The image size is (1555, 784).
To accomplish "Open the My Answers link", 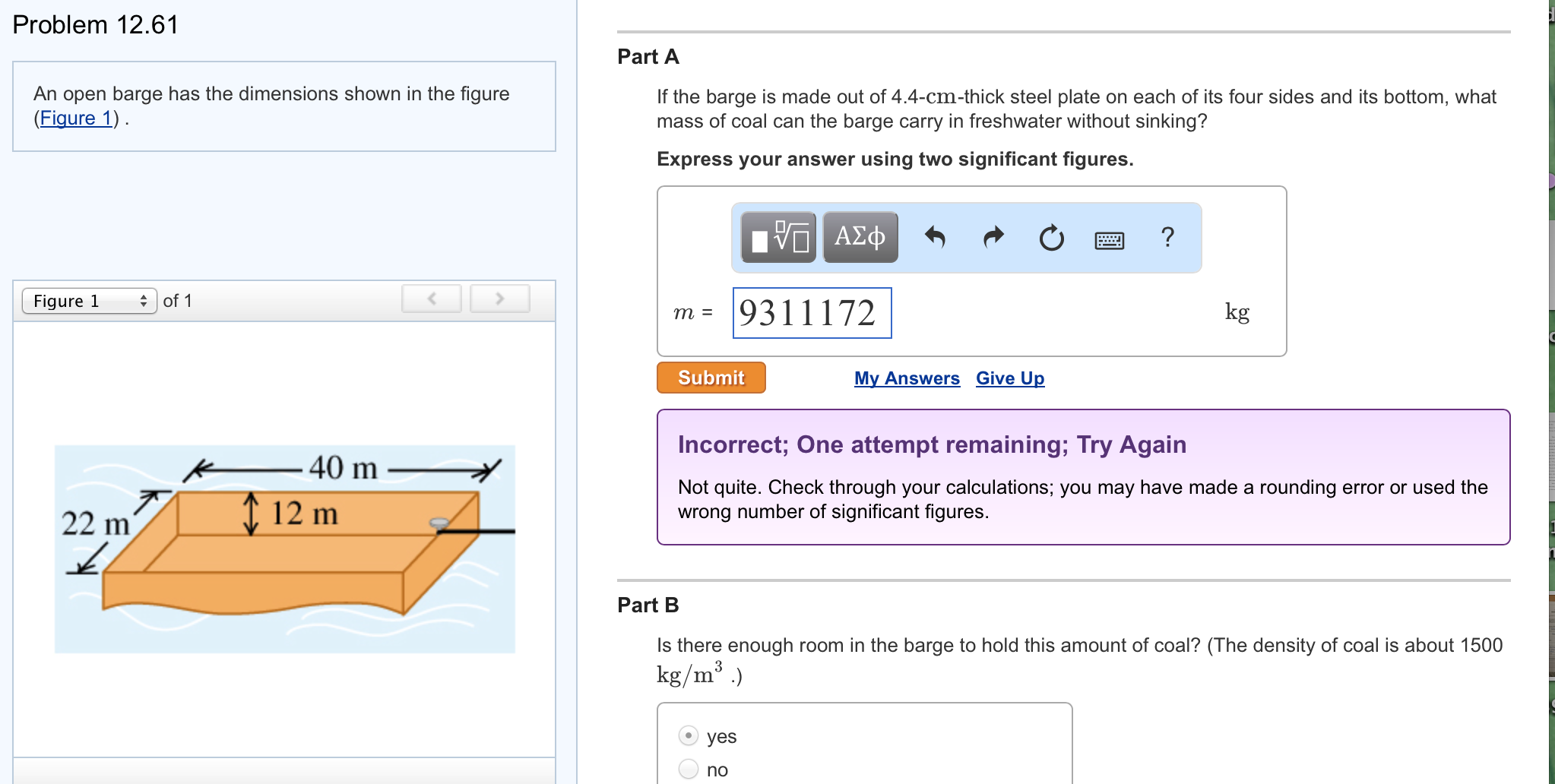I will coord(907,378).
